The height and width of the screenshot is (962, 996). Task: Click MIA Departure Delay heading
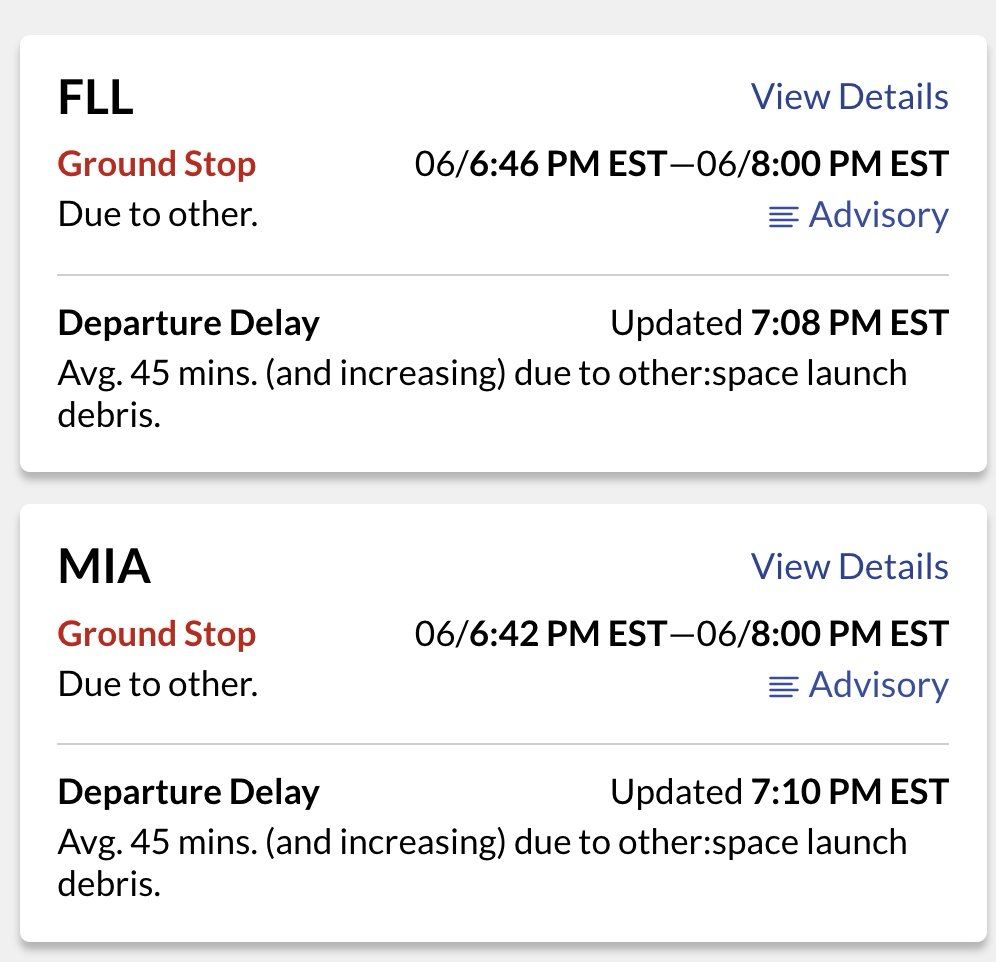(189, 793)
